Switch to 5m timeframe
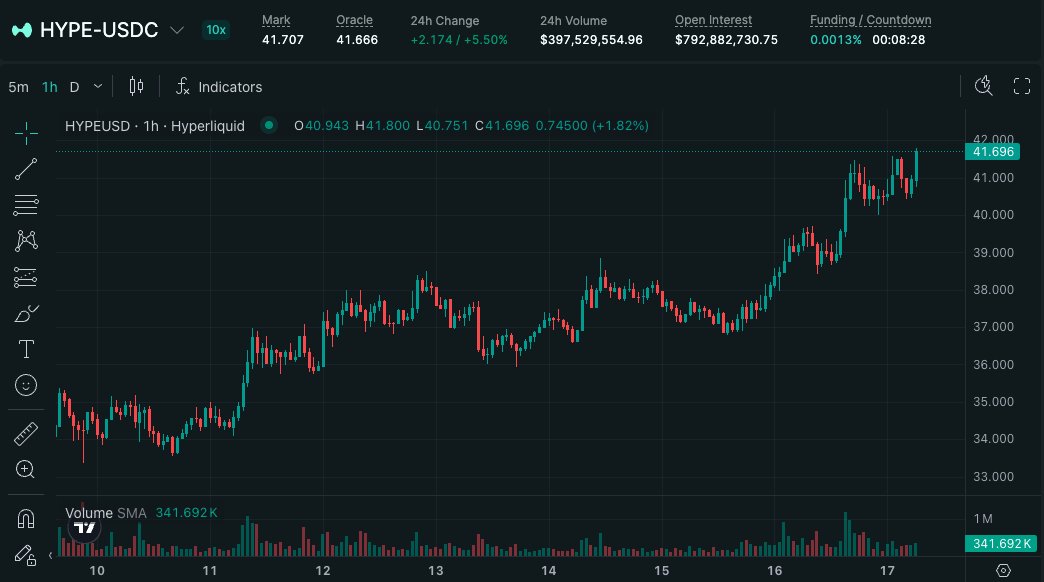Viewport: 1044px width, 582px height. tap(18, 87)
